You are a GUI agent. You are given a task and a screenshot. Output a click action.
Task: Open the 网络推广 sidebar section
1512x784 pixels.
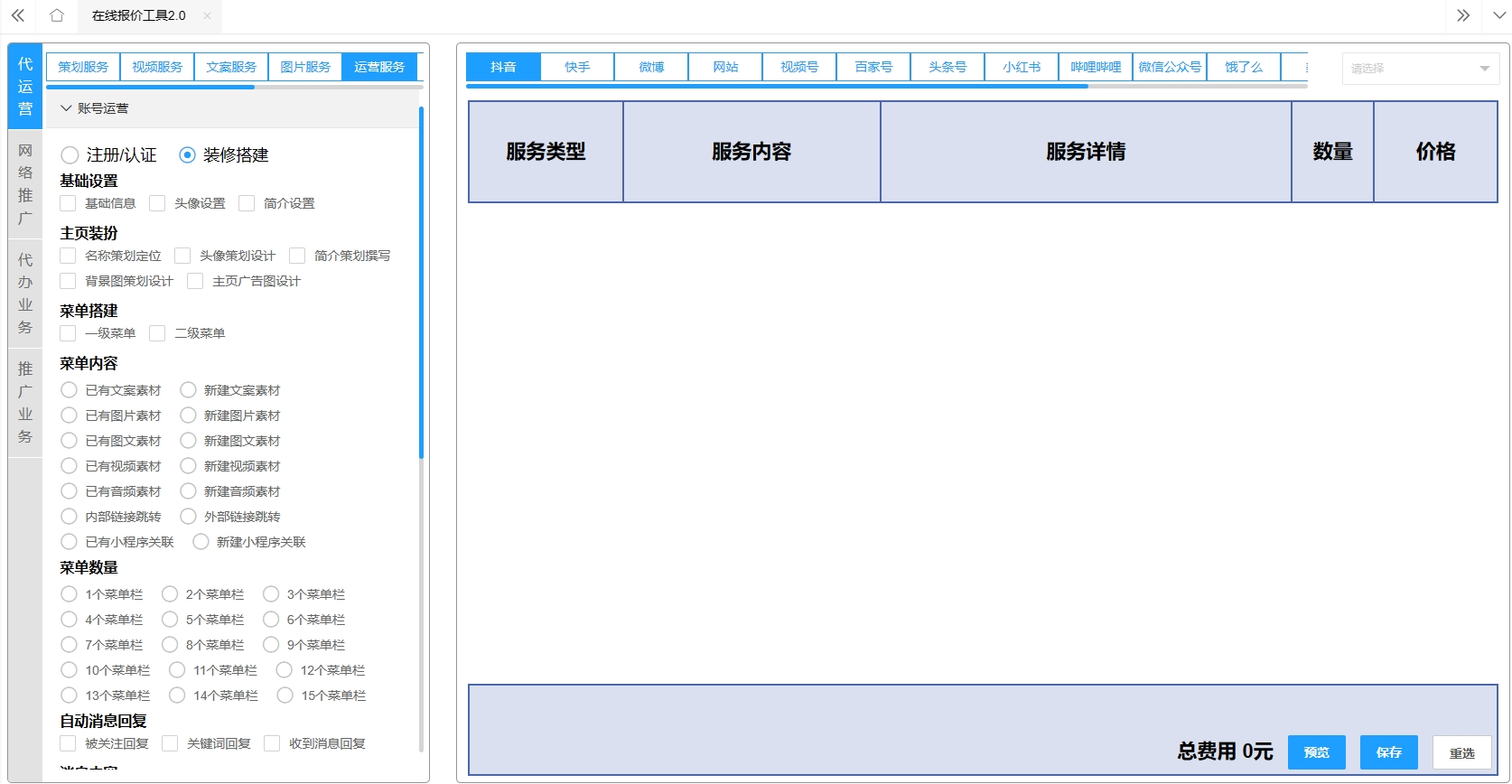(25, 184)
